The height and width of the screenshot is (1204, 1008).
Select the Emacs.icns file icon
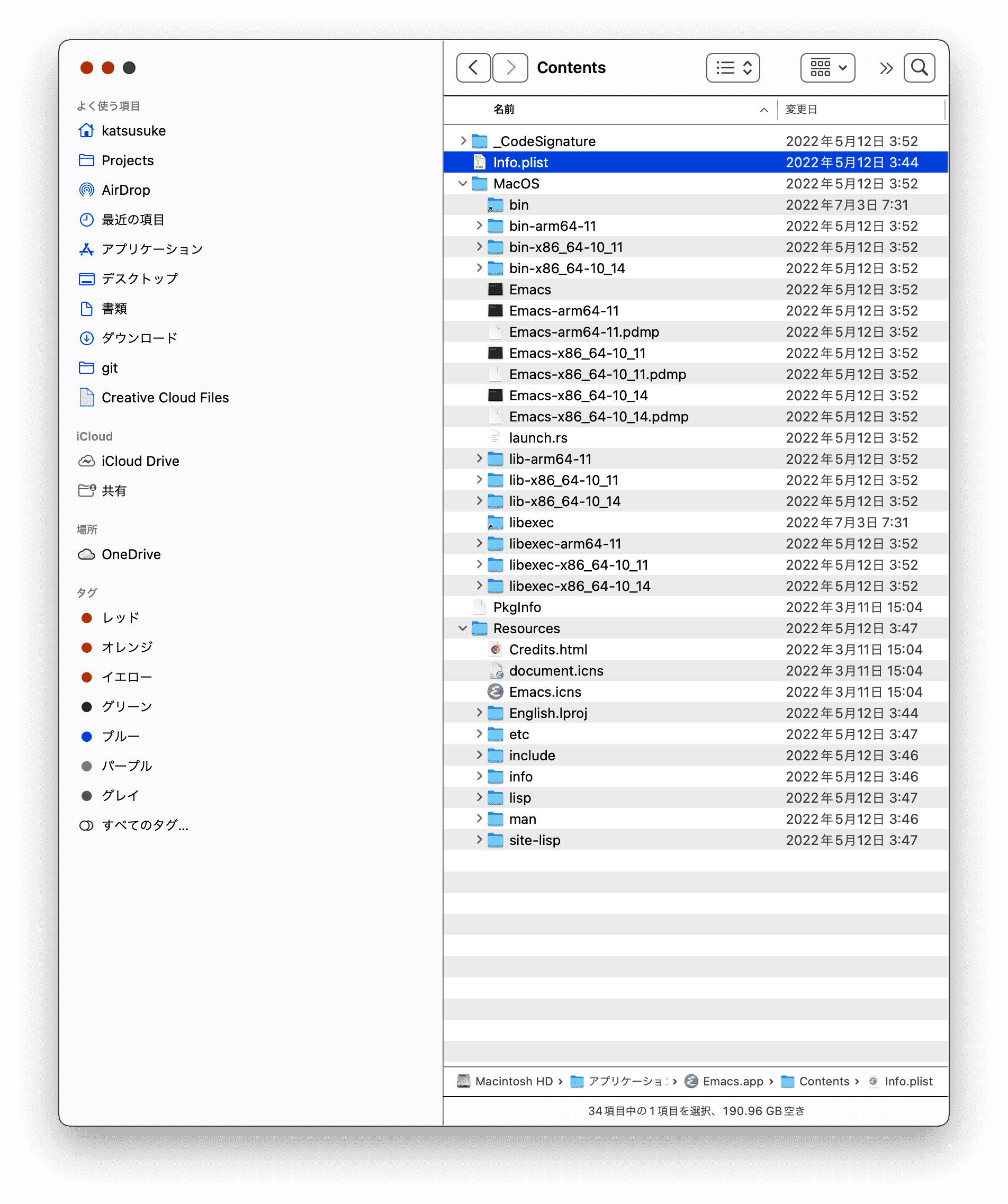496,692
